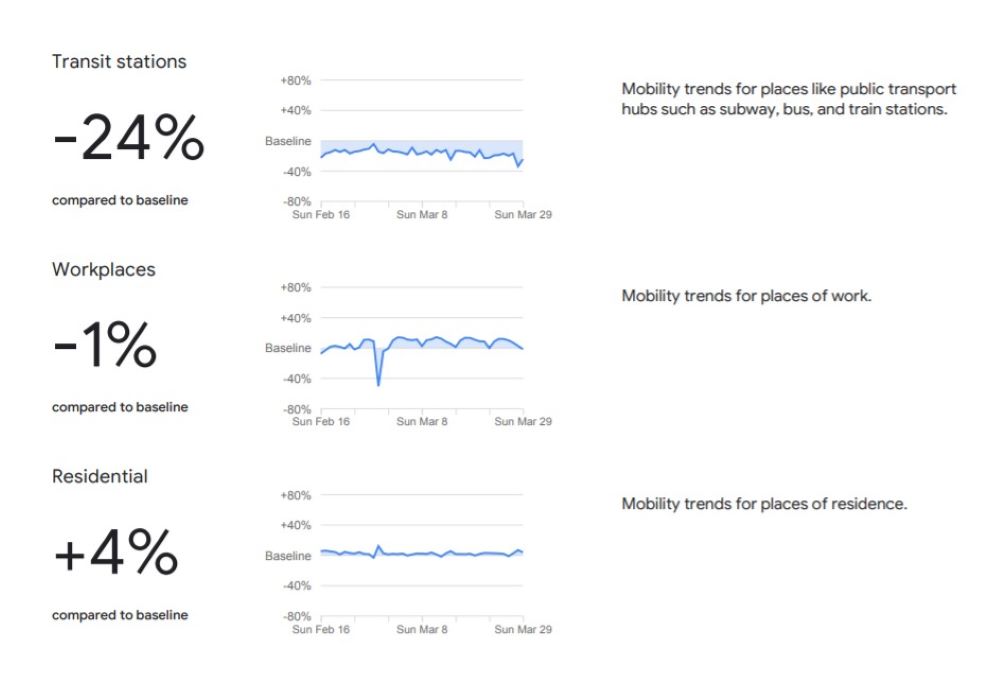Click "Sun Mar 29" under Residential chart

click(524, 630)
